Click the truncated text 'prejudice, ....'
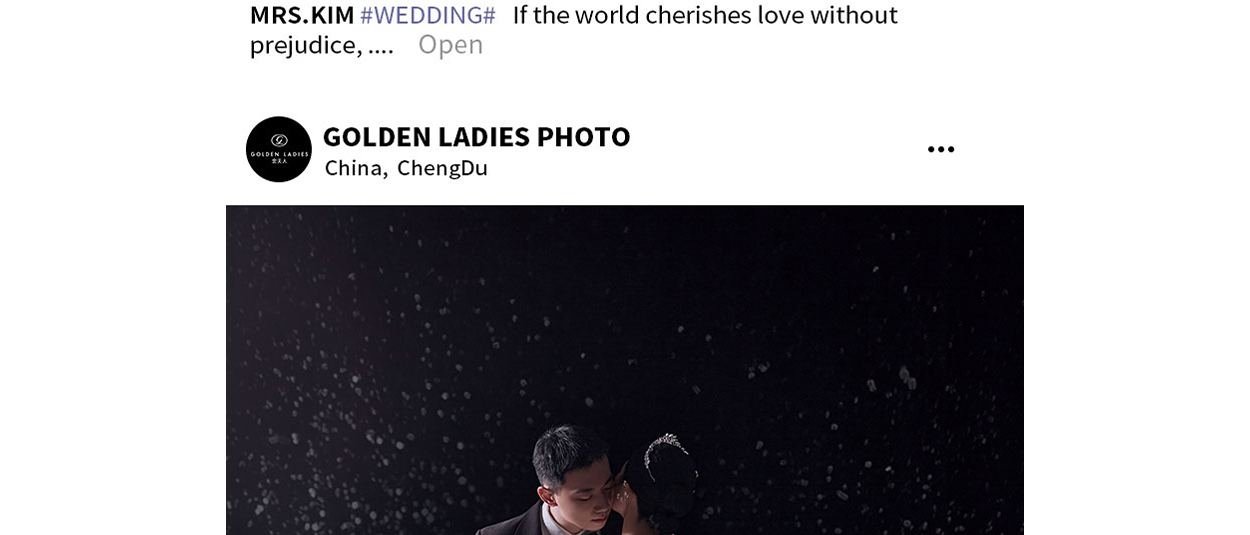This screenshot has width=1250, height=535. [x=322, y=45]
